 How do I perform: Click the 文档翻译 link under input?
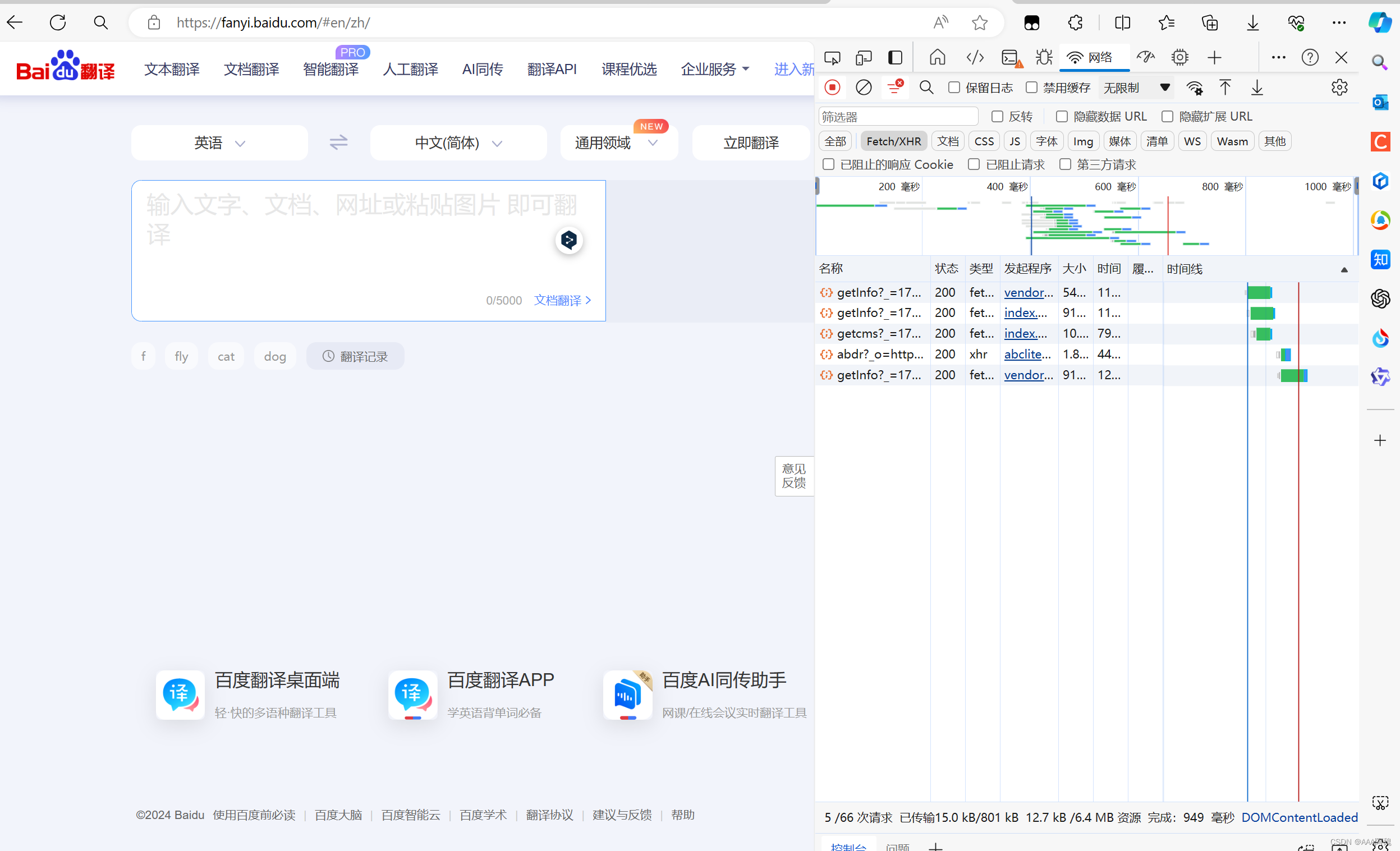(562, 300)
